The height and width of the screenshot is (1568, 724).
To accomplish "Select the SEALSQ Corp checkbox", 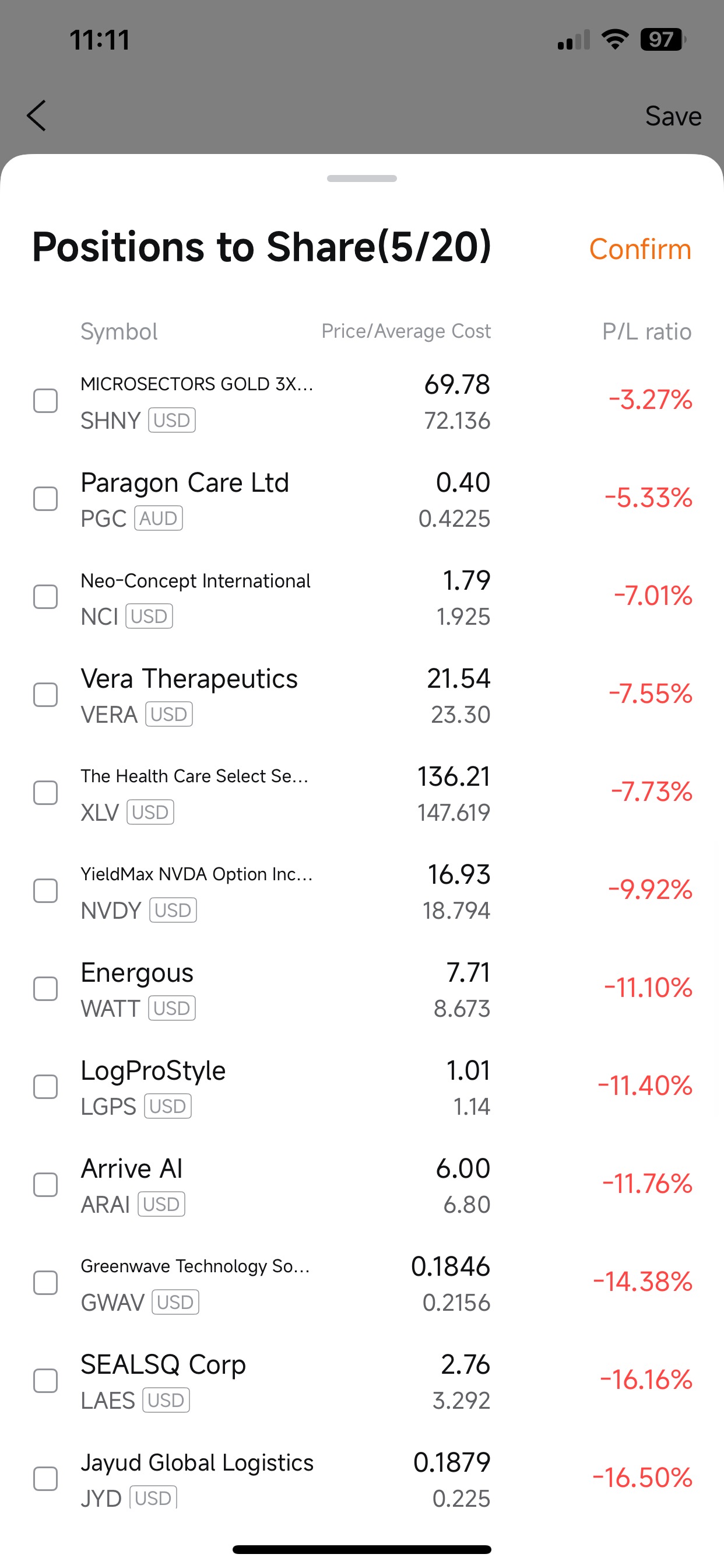I will point(45,1381).
